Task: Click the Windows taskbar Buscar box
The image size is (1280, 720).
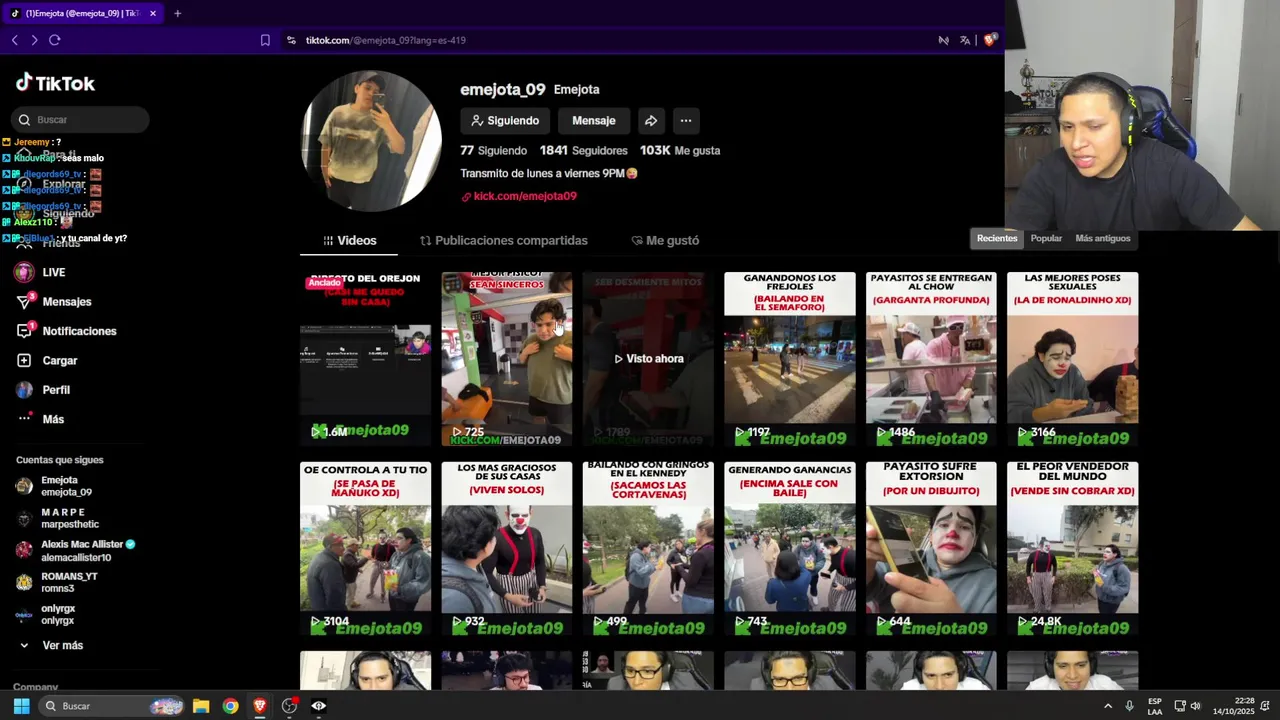Action: click(x=112, y=706)
